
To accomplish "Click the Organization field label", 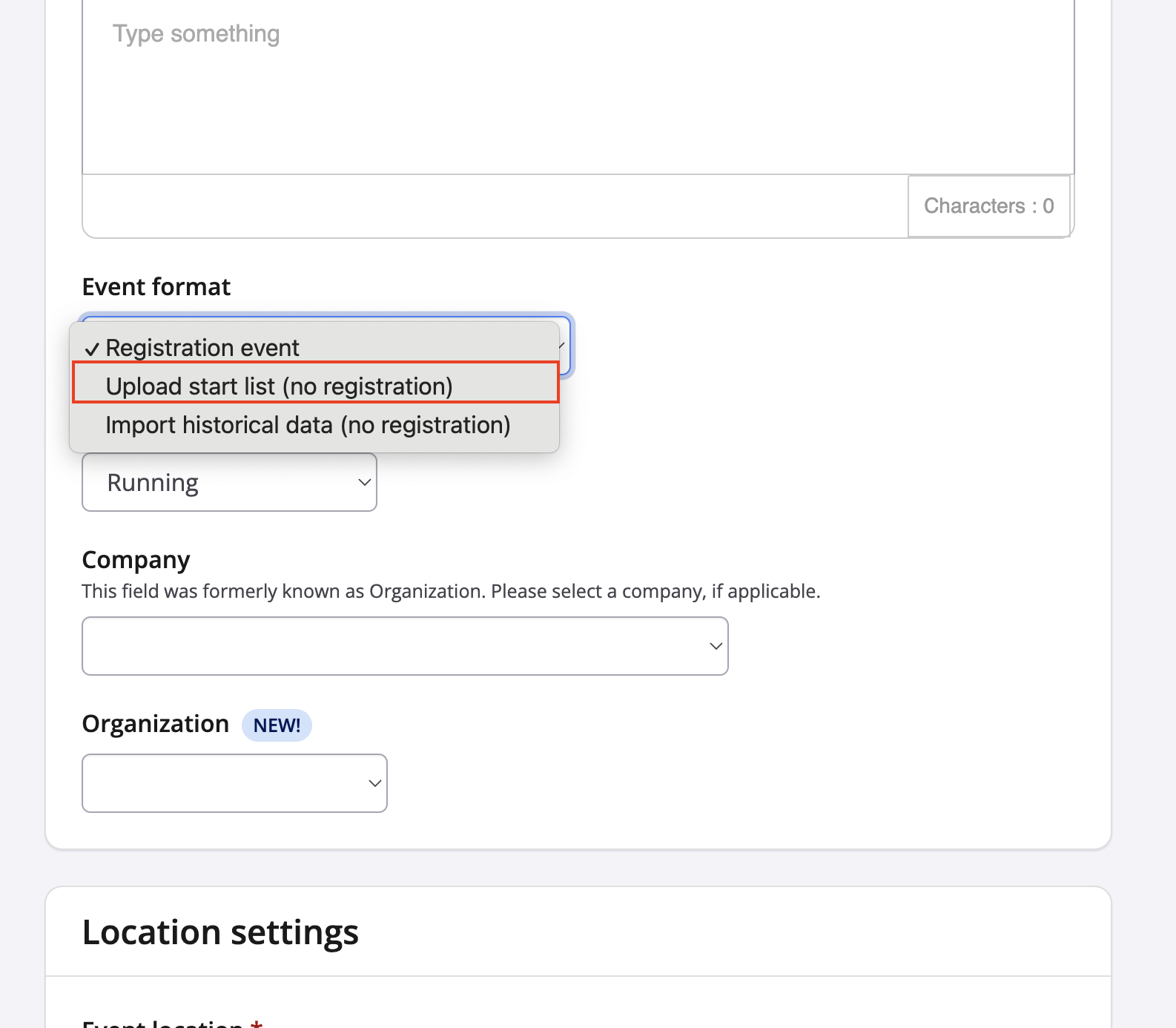I will (x=156, y=723).
